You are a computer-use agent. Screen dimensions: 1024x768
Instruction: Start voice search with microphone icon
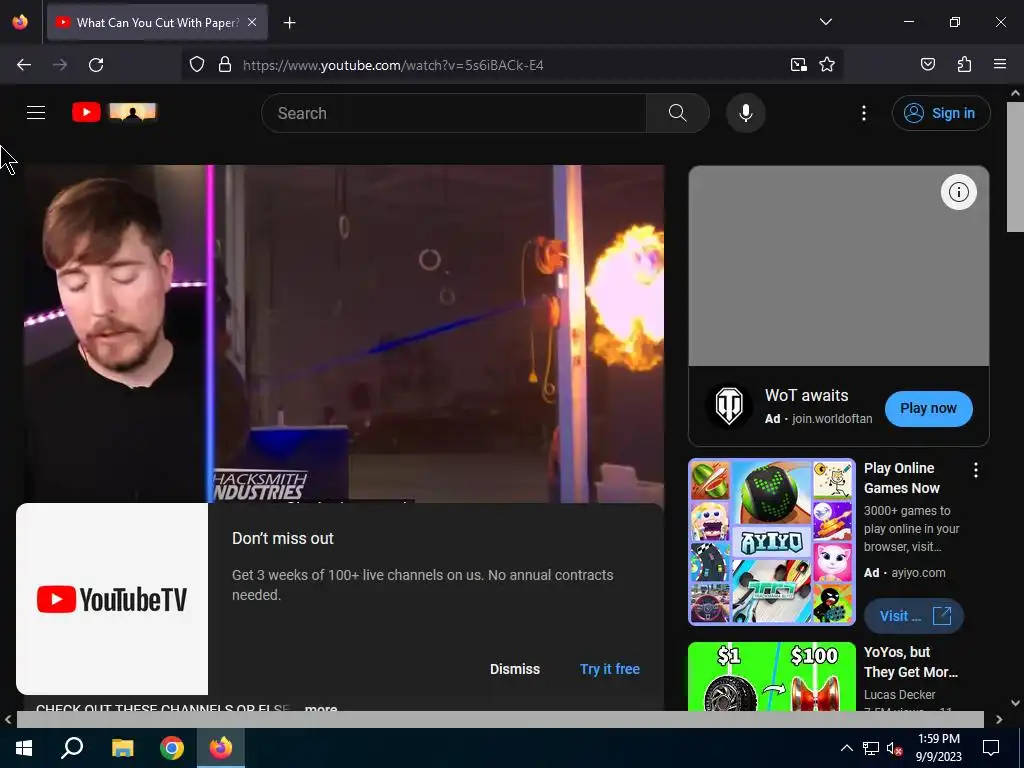[745, 113]
